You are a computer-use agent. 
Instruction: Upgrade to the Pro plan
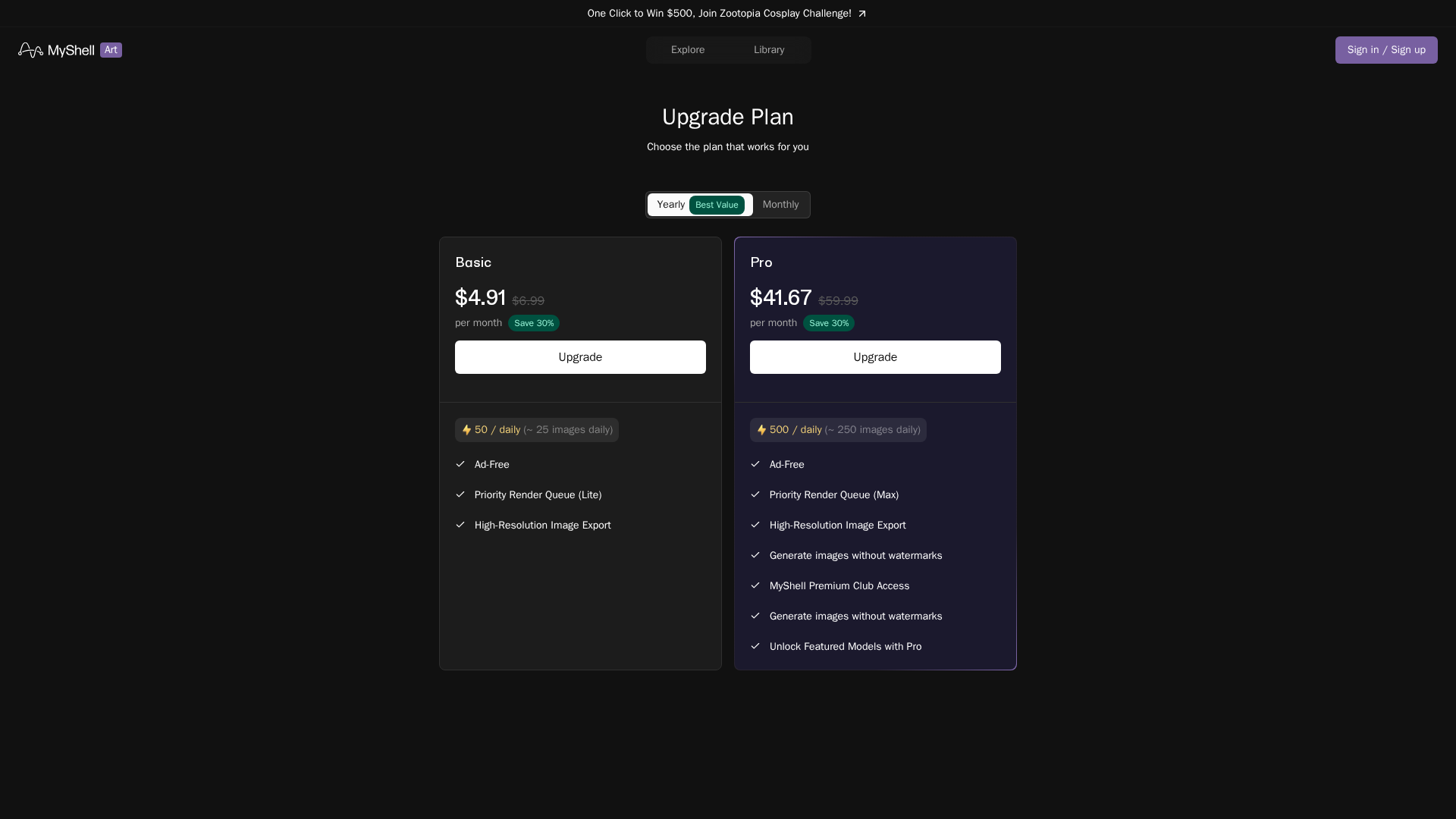pos(874,356)
